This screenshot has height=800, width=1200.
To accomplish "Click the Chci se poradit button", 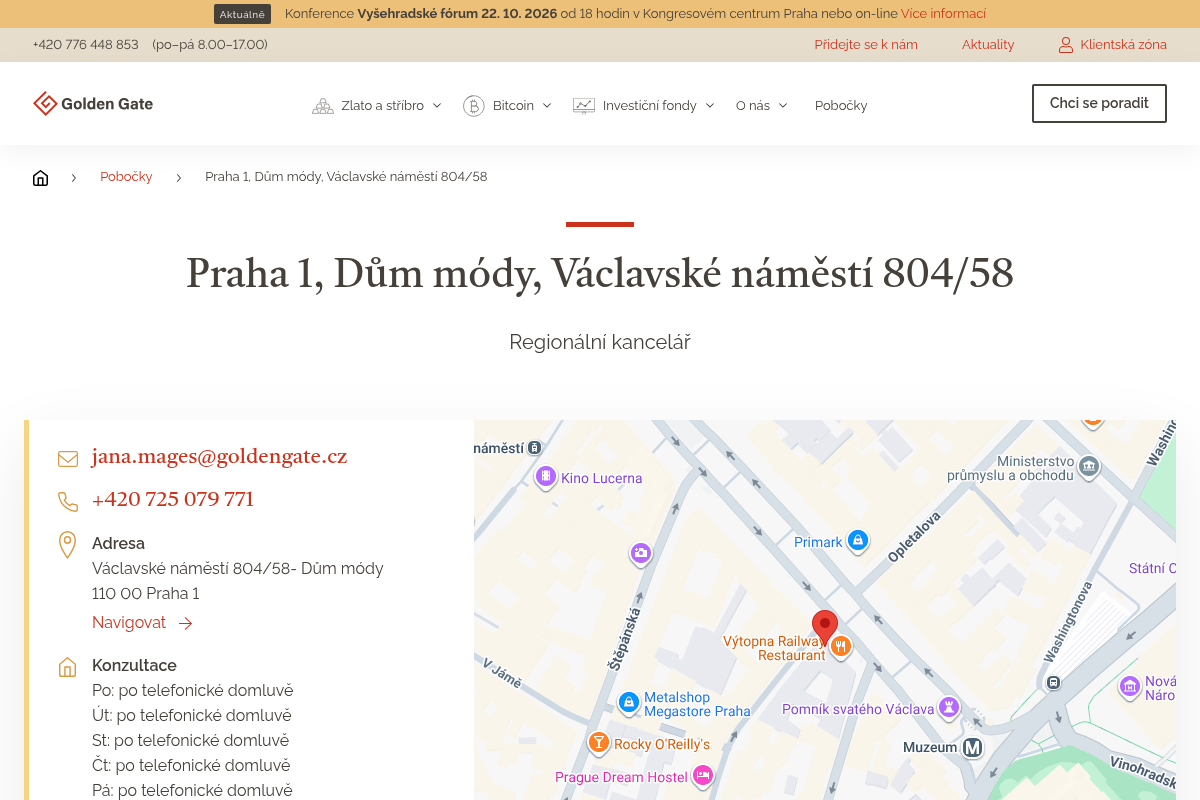I will click(1099, 104).
